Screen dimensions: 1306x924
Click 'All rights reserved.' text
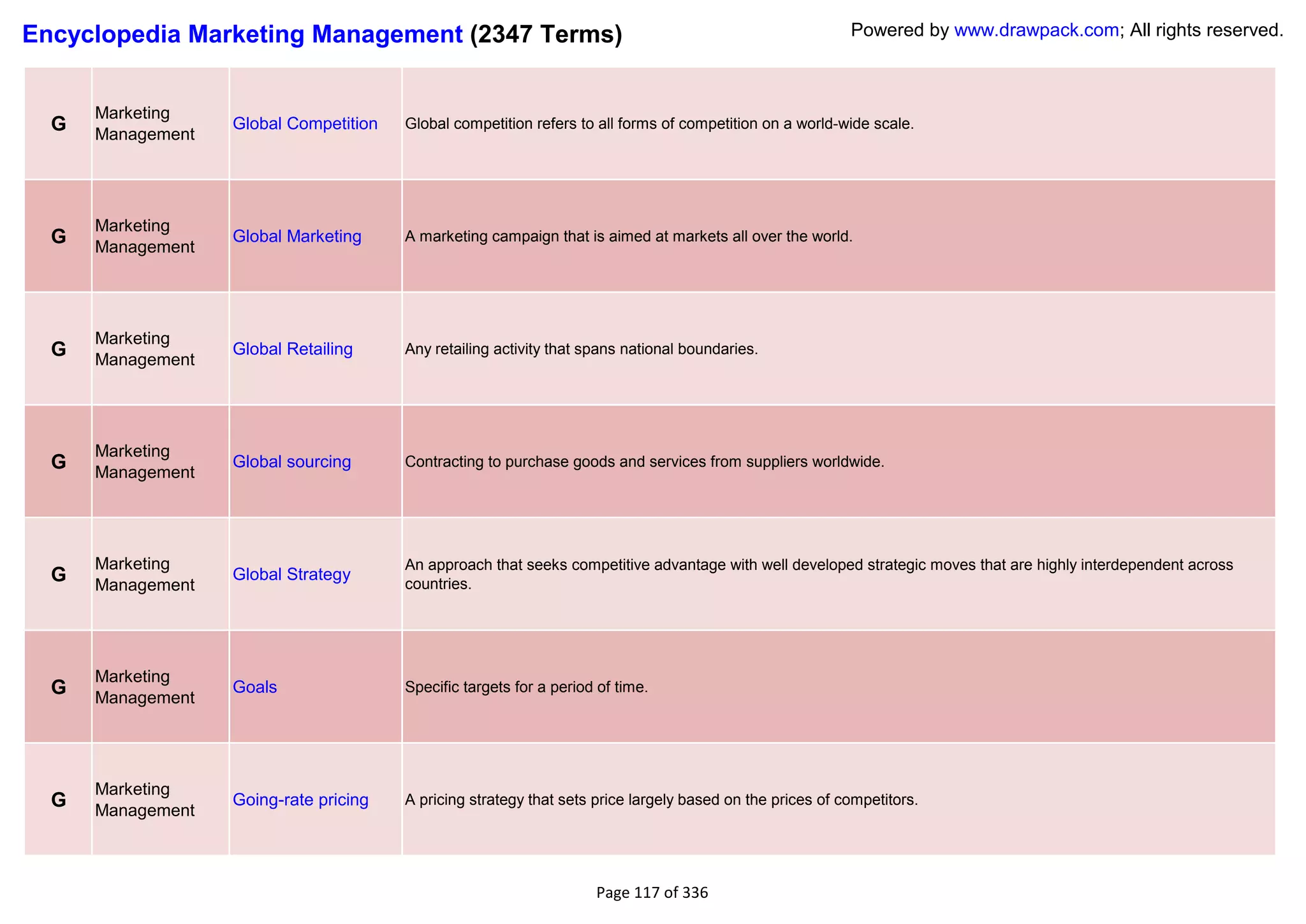(1207, 30)
